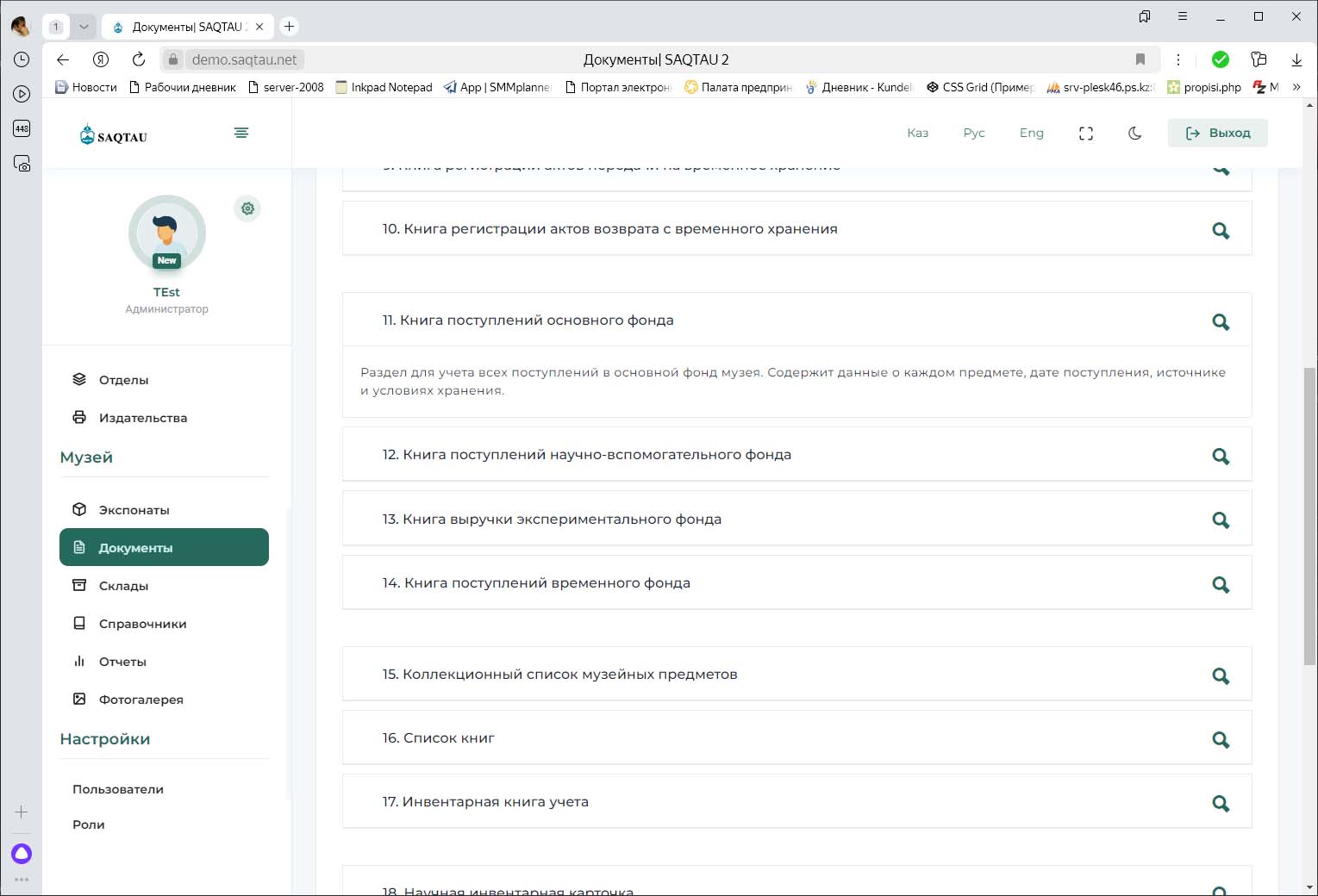Viewport: 1318px width, 896px height.
Task: Click the search icon for Инвентарная книга учета
Action: tap(1220, 803)
